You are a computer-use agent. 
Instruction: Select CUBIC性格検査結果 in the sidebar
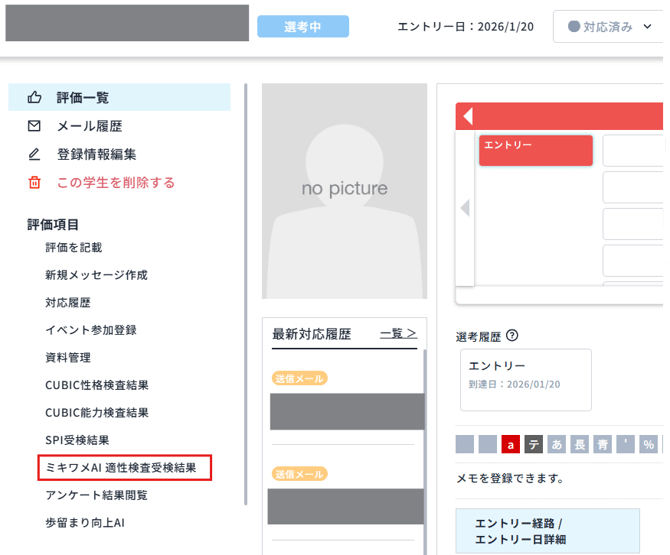click(x=96, y=385)
